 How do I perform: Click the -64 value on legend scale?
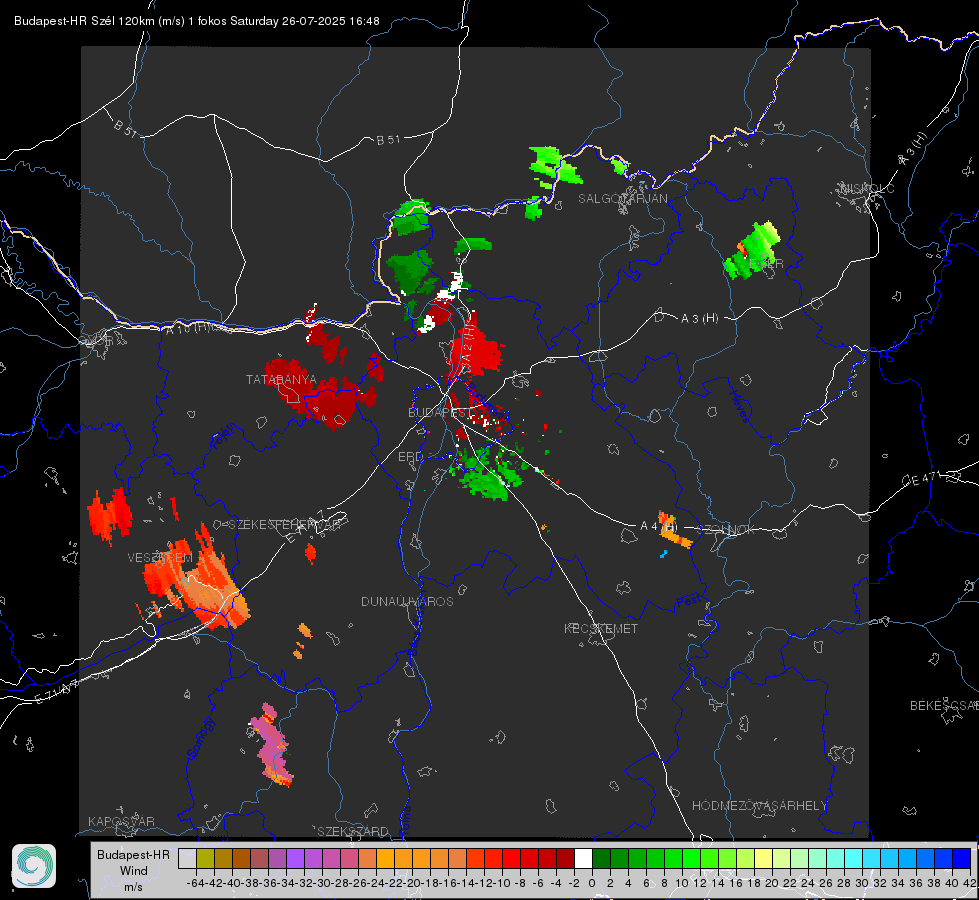pos(196,883)
